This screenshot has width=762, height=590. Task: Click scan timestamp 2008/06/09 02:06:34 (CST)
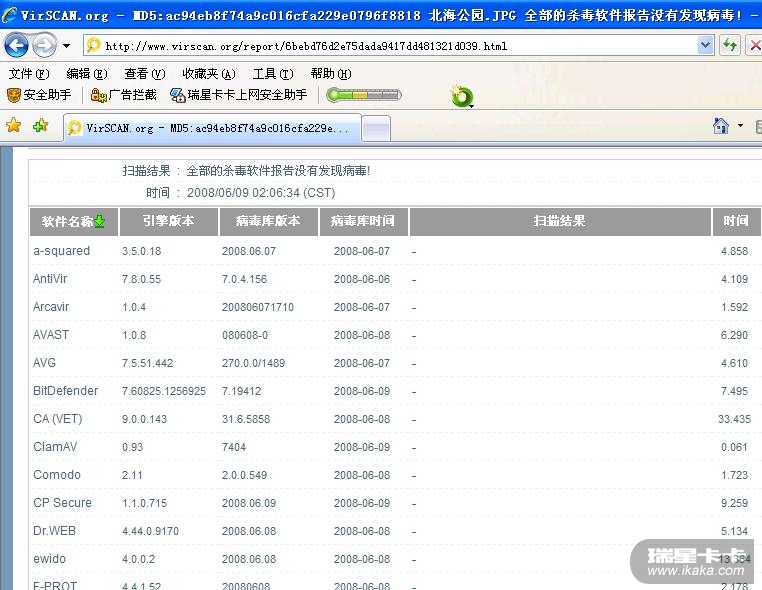click(x=261, y=193)
